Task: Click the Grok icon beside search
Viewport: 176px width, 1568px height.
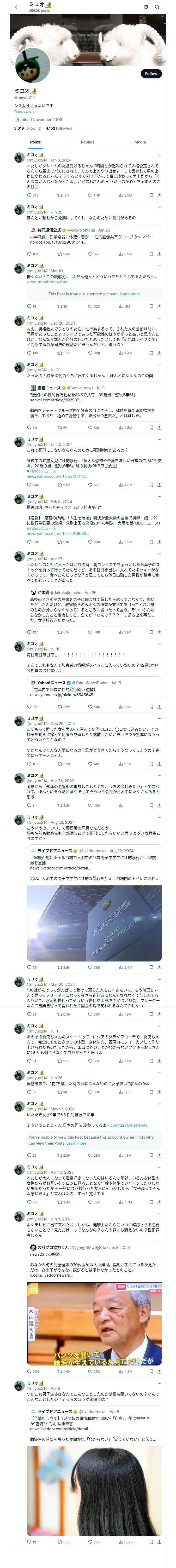Action: (145, 7)
